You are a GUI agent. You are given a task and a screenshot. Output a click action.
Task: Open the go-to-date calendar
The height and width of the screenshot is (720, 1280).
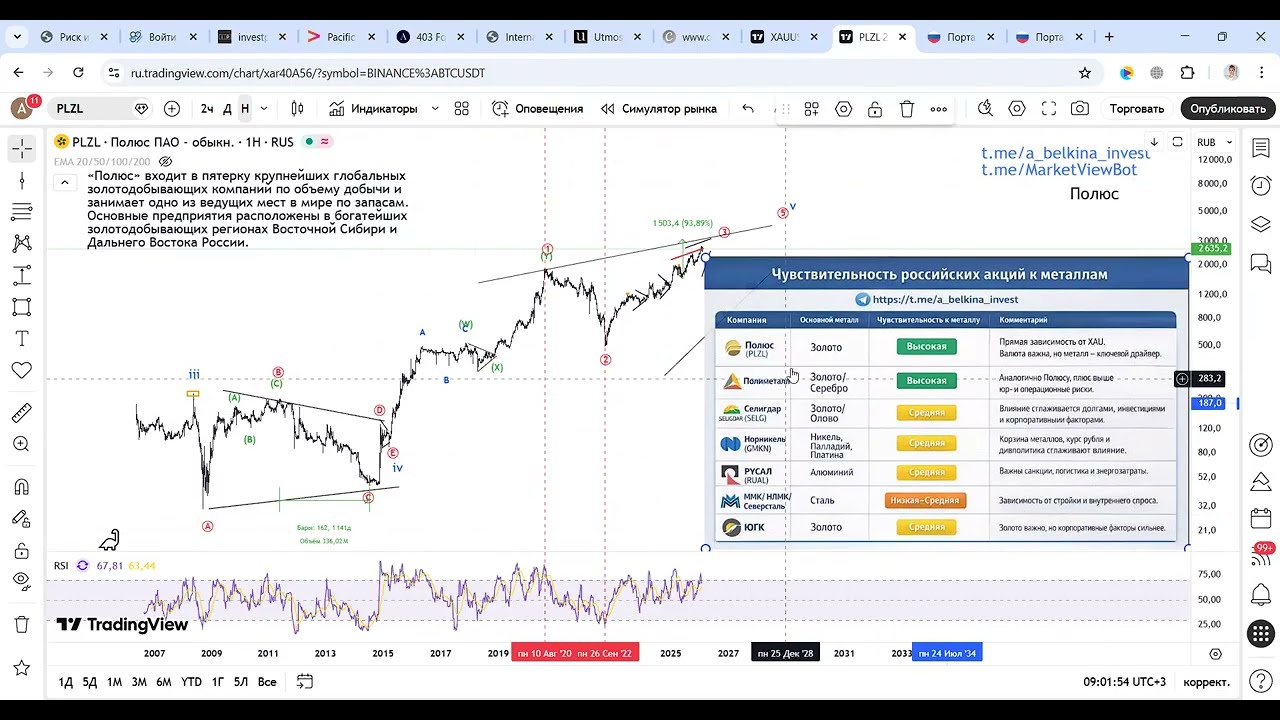305,682
